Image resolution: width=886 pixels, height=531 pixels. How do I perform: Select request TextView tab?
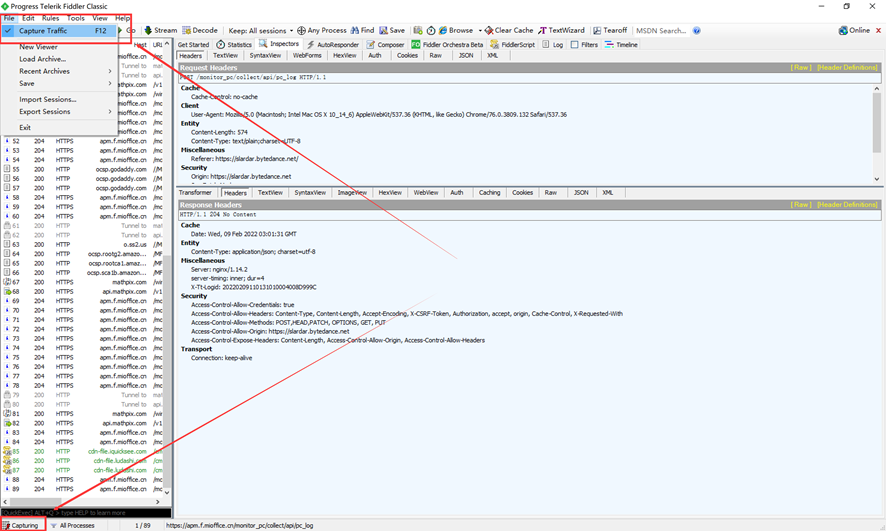click(225, 55)
